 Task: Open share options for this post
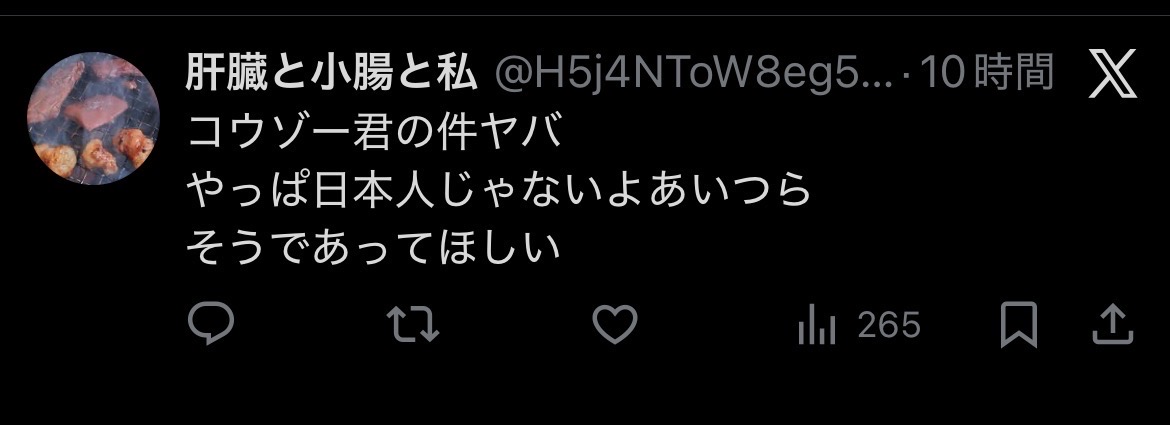(x=1113, y=325)
